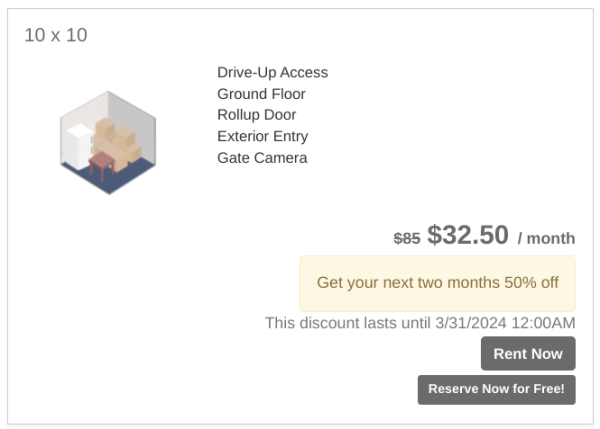600x429 pixels.
Task: Click the word 'Get' in promo banner
Action: coord(330,283)
